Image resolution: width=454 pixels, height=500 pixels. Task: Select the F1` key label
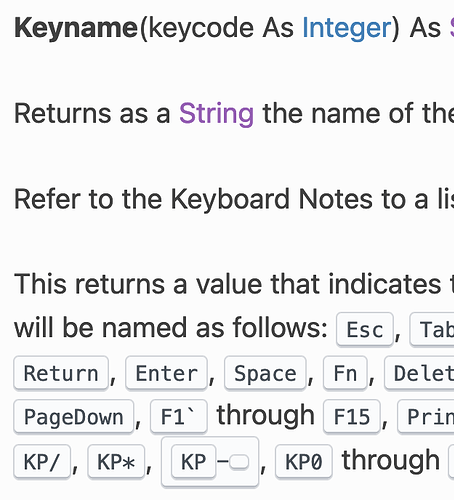[x=179, y=417]
